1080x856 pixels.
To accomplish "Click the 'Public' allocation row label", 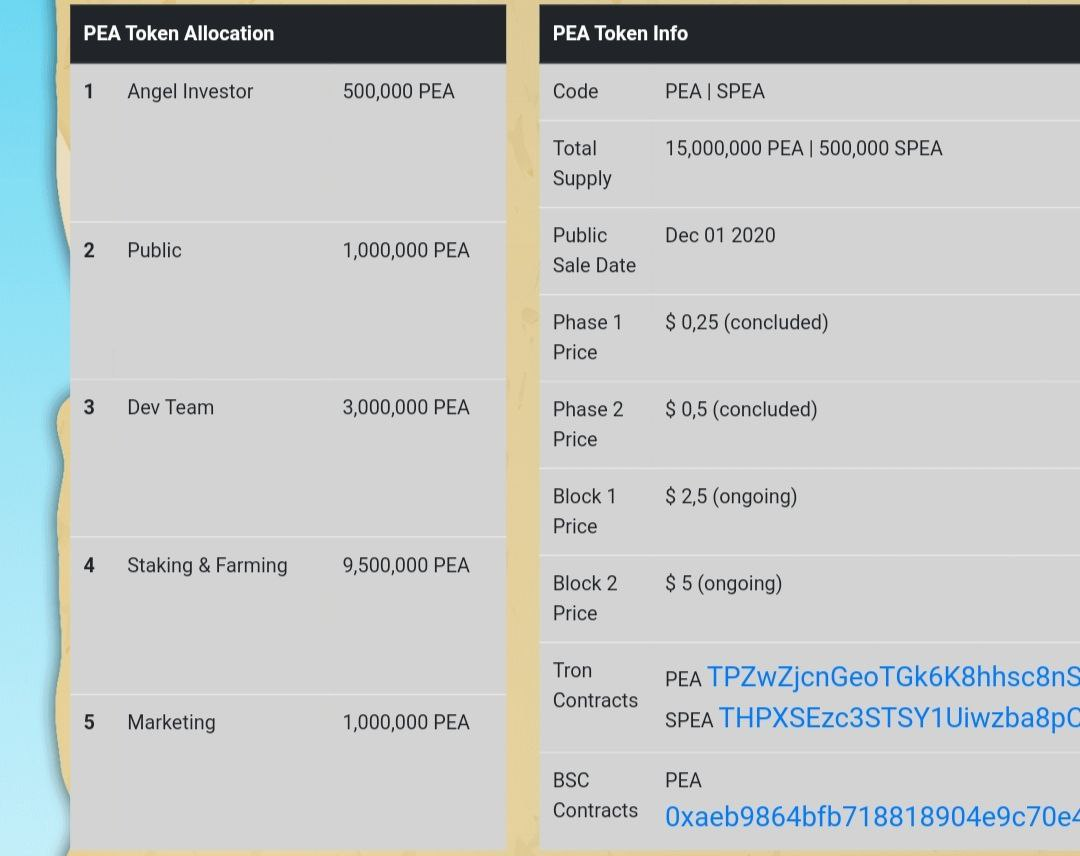I will [154, 250].
